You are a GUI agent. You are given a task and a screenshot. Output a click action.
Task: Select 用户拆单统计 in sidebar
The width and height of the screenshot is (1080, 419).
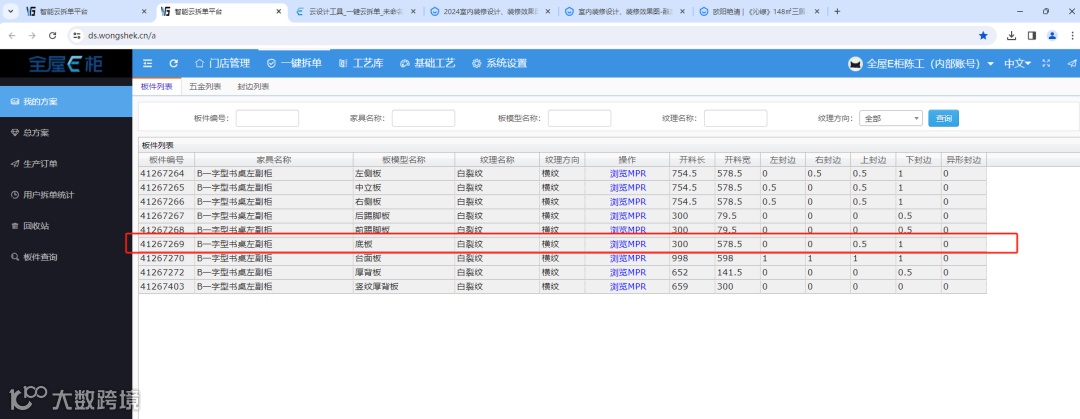[66, 195]
